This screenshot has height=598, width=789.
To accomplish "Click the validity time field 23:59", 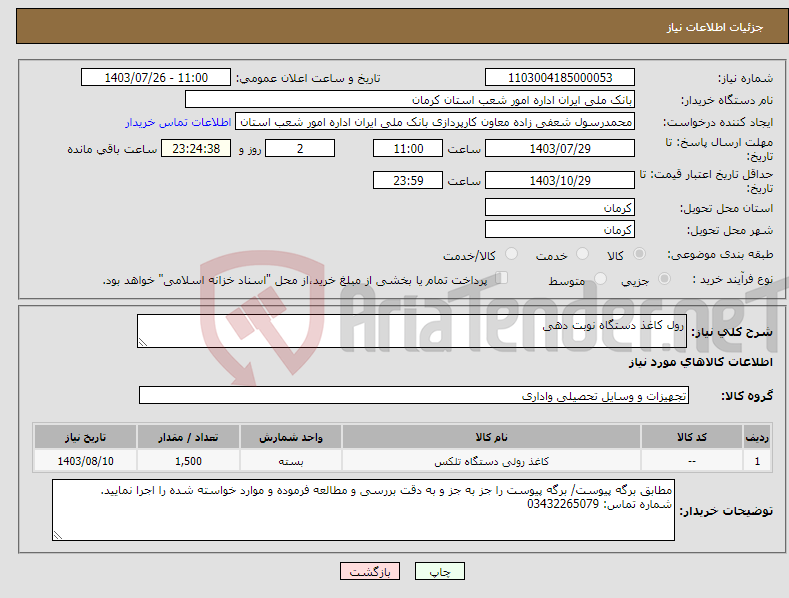I will click(408, 180).
